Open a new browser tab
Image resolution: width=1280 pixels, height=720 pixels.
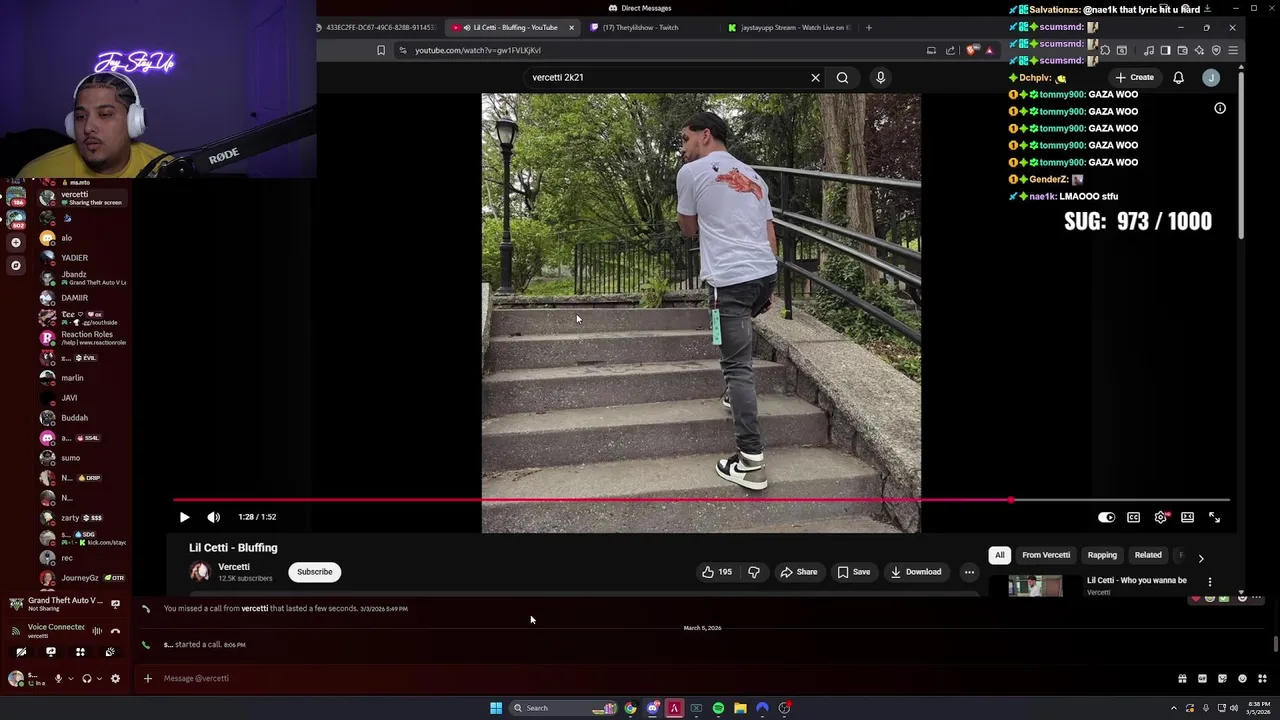click(x=868, y=27)
